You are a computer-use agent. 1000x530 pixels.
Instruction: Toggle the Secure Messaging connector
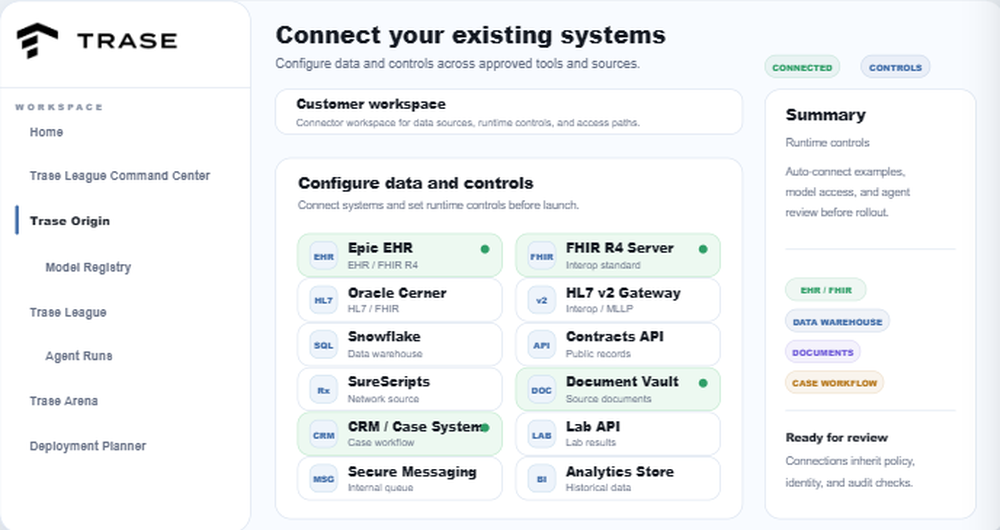click(400, 478)
